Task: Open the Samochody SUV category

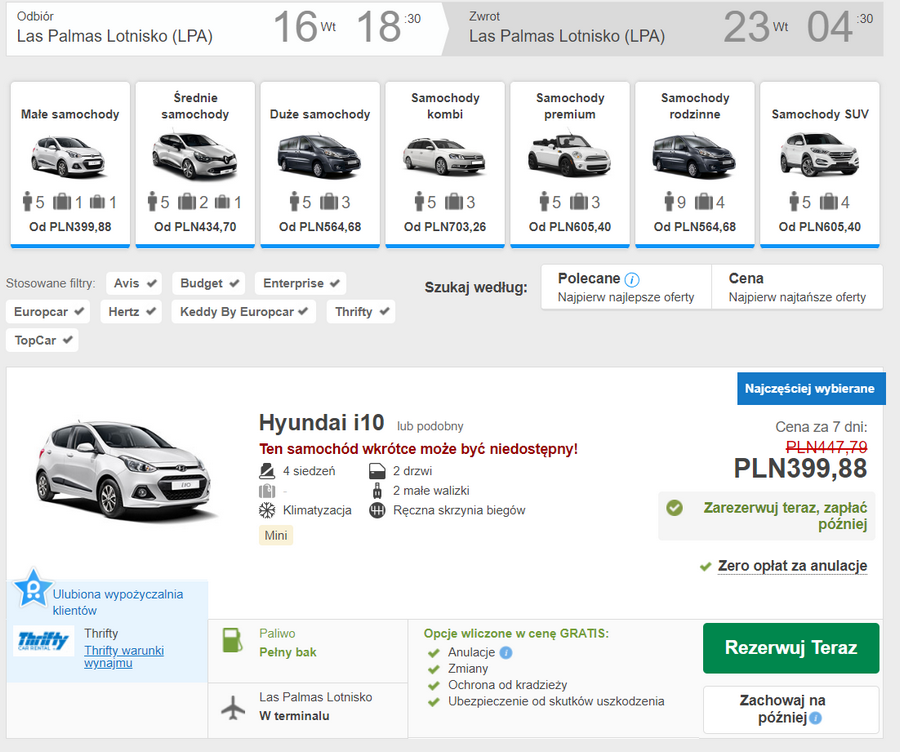Action: [820, 164]
